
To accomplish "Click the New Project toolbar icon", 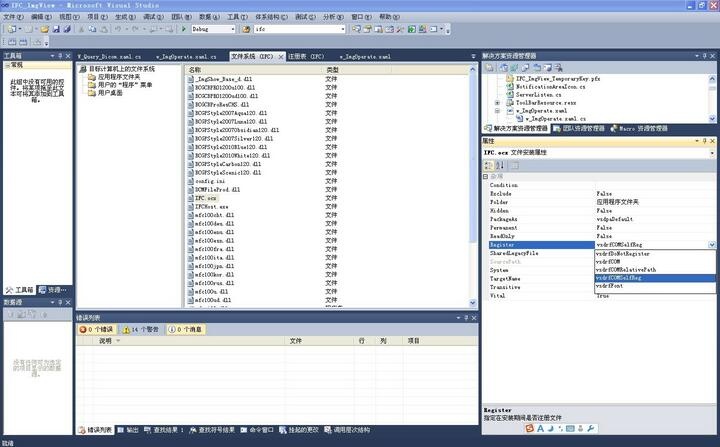I will (12, 29).
